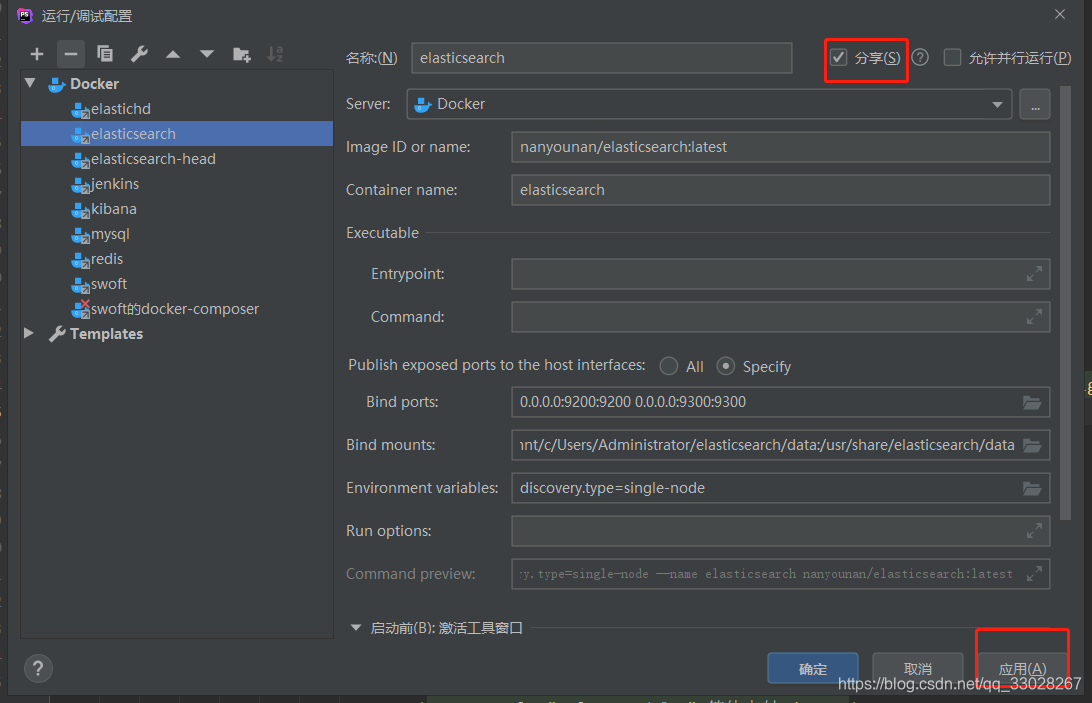The width and height of the screenshot is (1092, 703).
Task: Select the All ports radio button
Action: point(669,366)
